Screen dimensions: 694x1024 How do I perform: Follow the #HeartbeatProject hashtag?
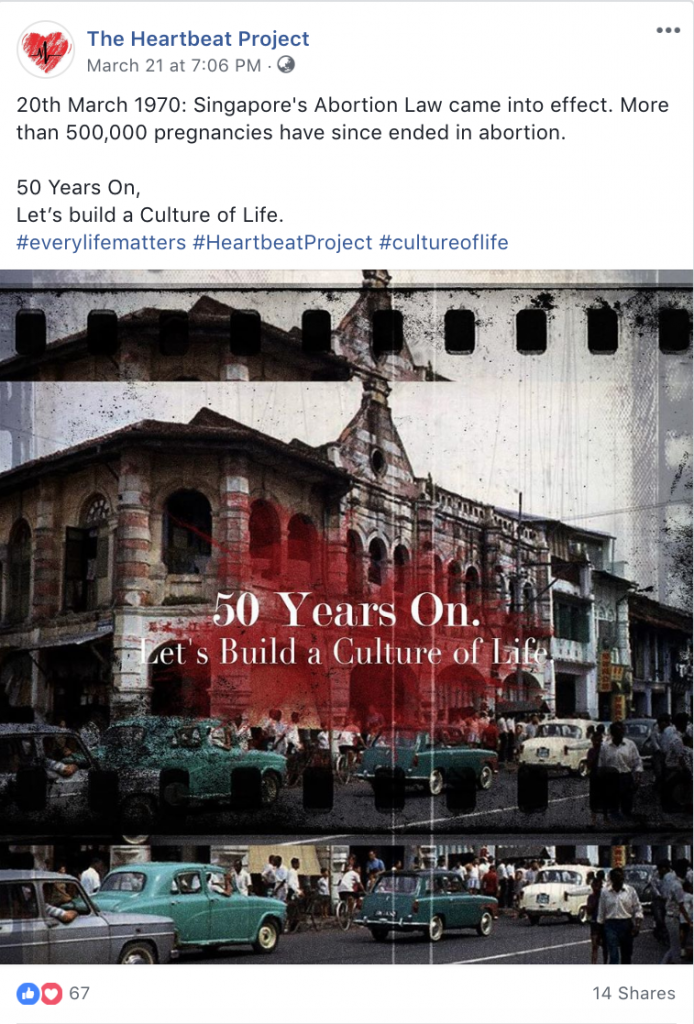(282, 242)
